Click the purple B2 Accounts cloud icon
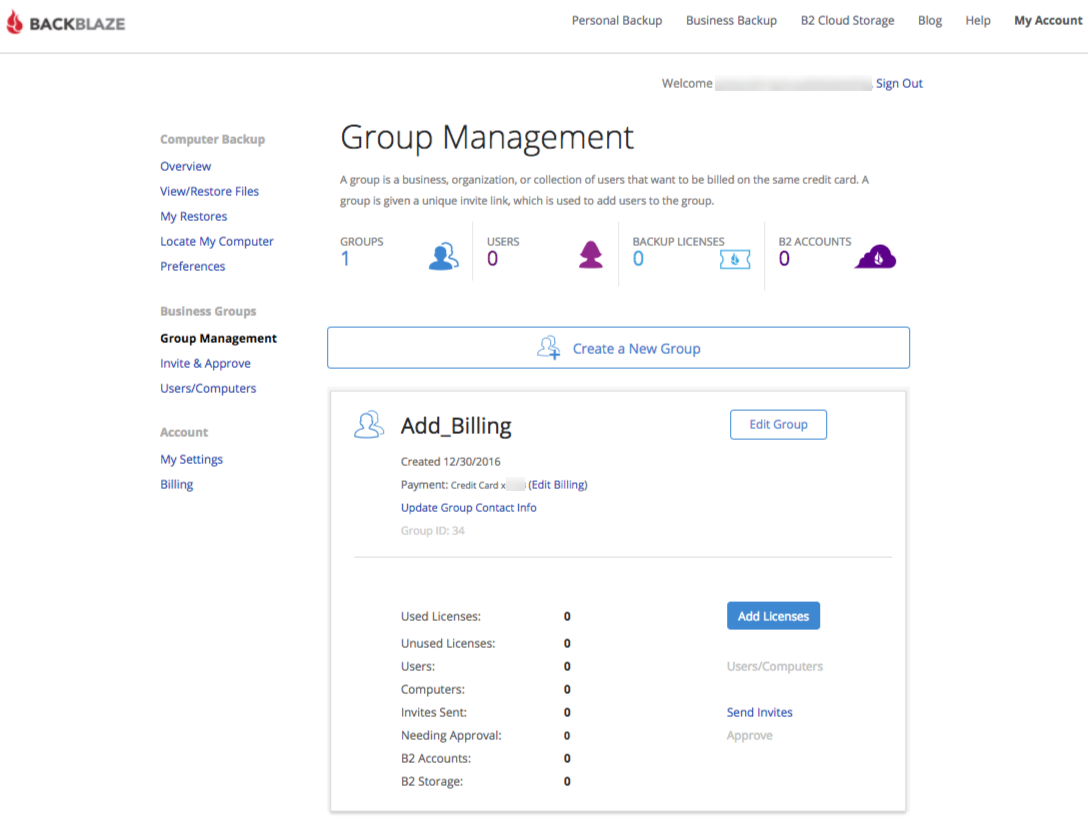The width and height of the screenshot is (1088, 825). click(876, 256)
